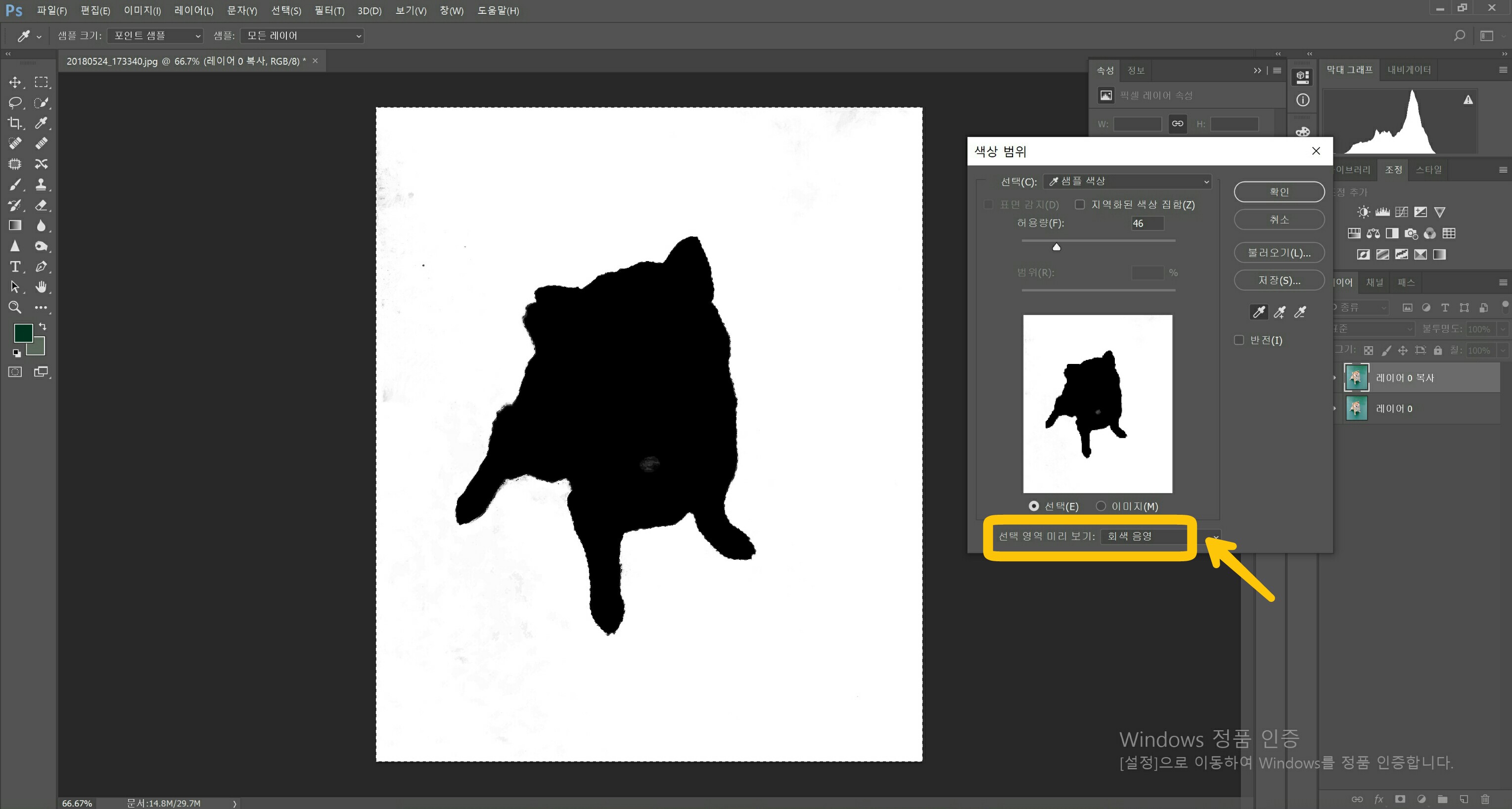Open the 필터(T) menu
The width and height of the screenshot is (1512, 809).
click(x=329, y=10)
